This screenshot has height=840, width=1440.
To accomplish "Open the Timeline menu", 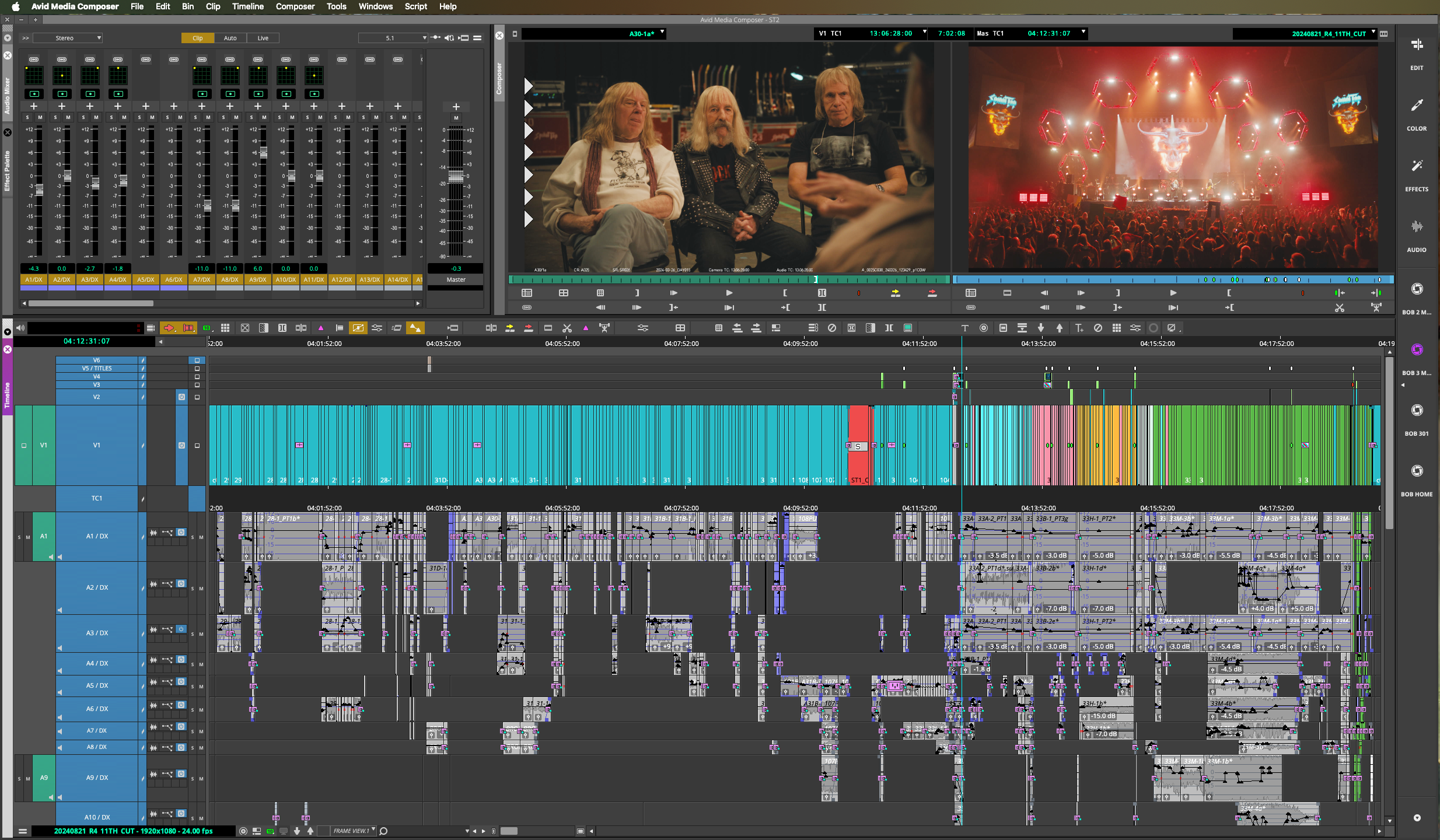I will [248, 6].
